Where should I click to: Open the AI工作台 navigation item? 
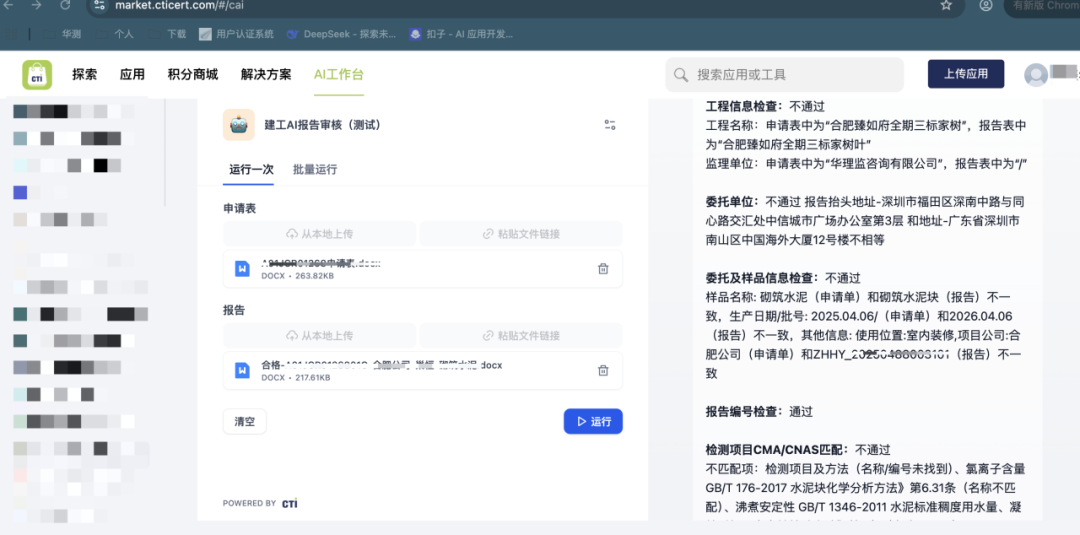(x=339, y=75)
